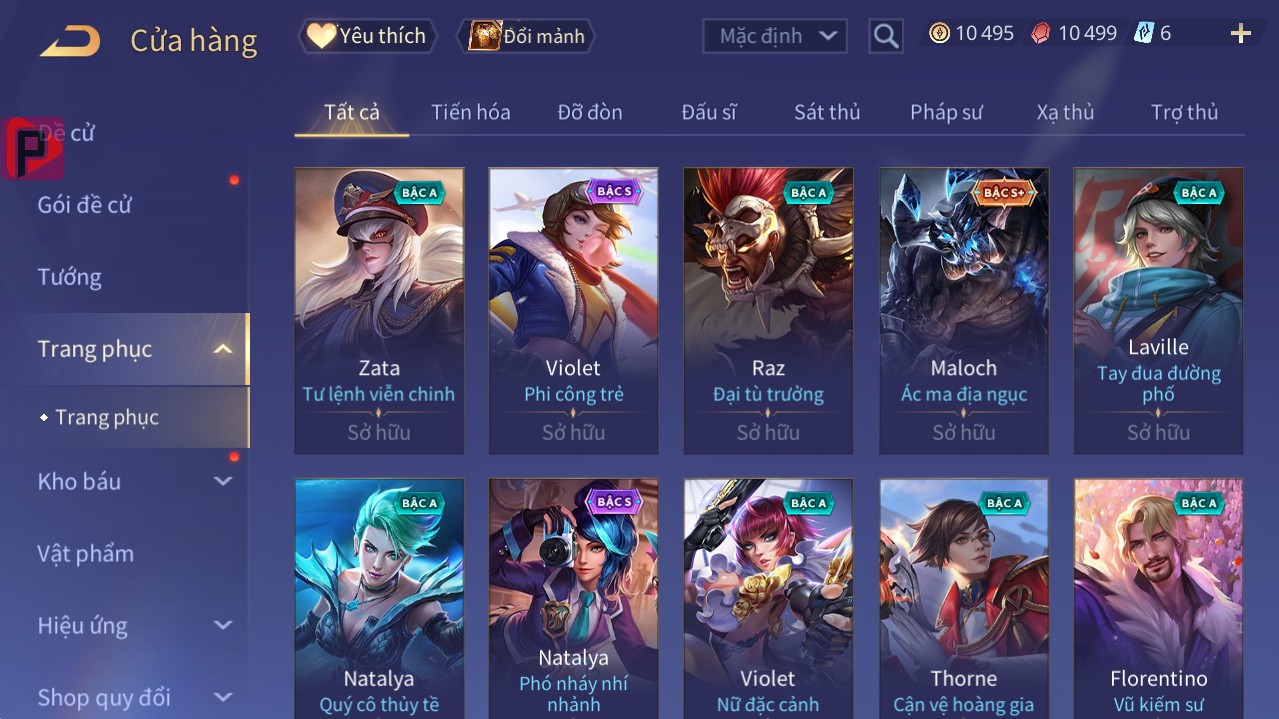Add currency with the plus icon
This screenshot has height=719, width=1279.
[x=1241, y=34]
